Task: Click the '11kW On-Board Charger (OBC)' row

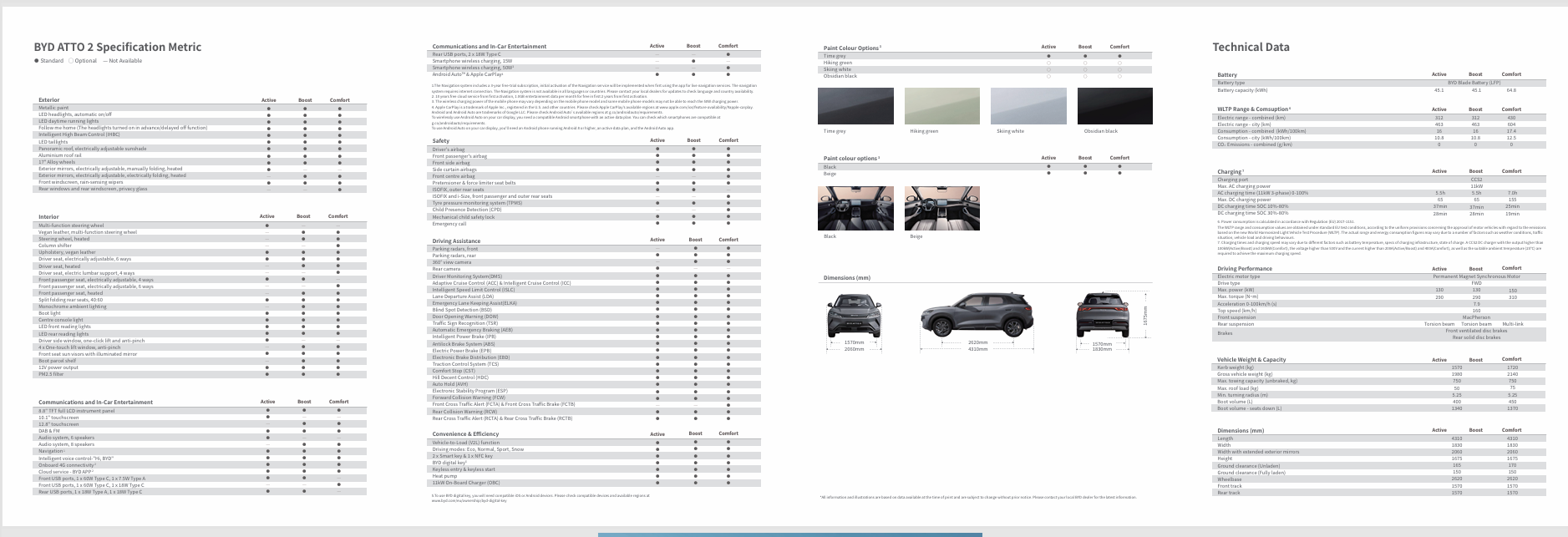Action: (596, 483)
